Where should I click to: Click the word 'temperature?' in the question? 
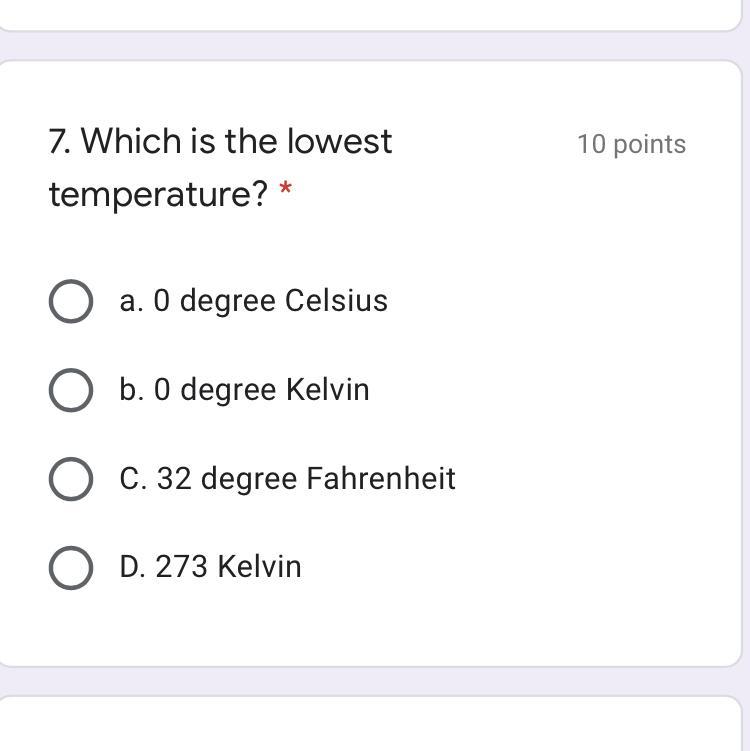(158, 194)
